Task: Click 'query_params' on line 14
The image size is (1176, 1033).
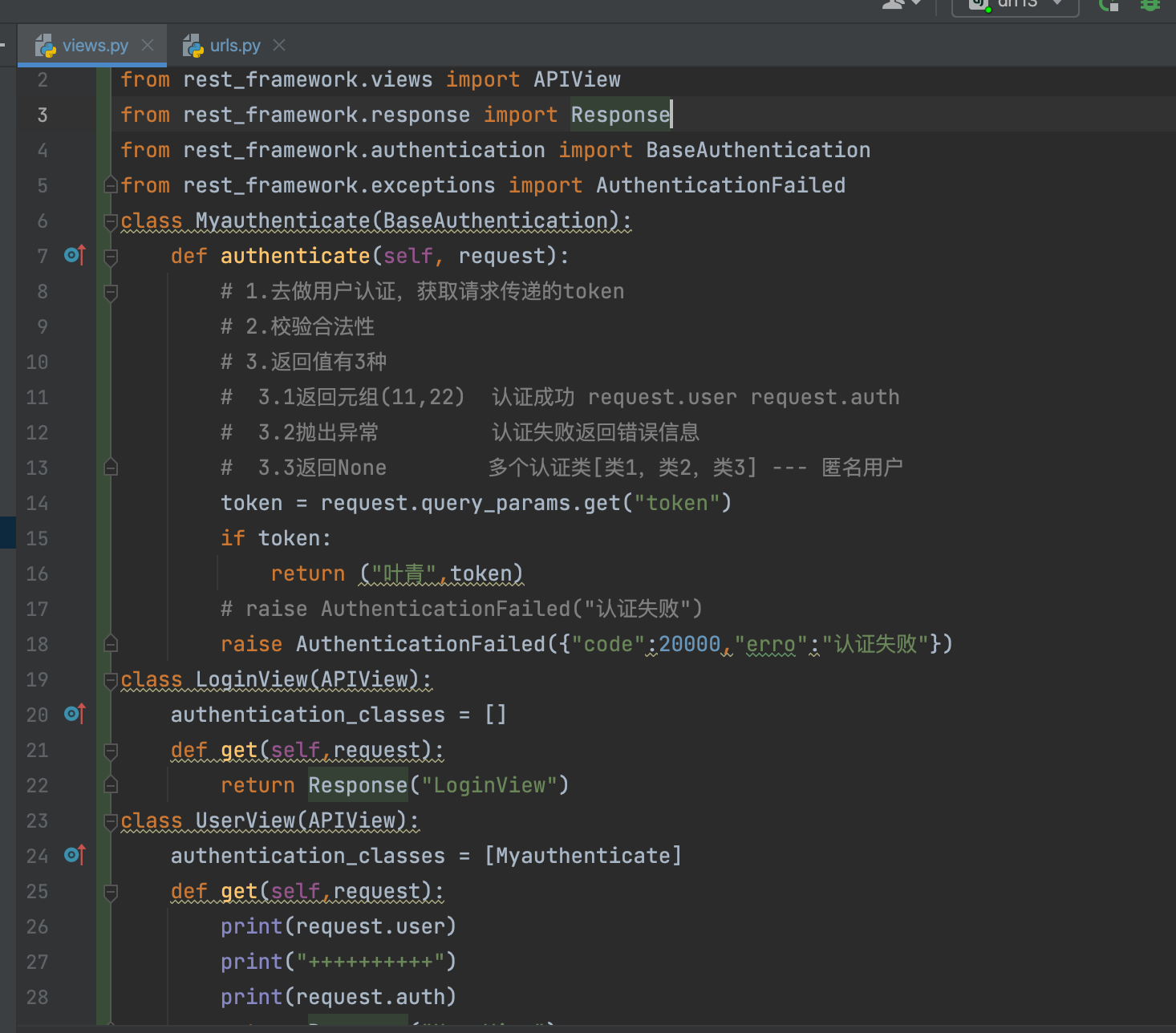Action: click(x=495, y=503)
